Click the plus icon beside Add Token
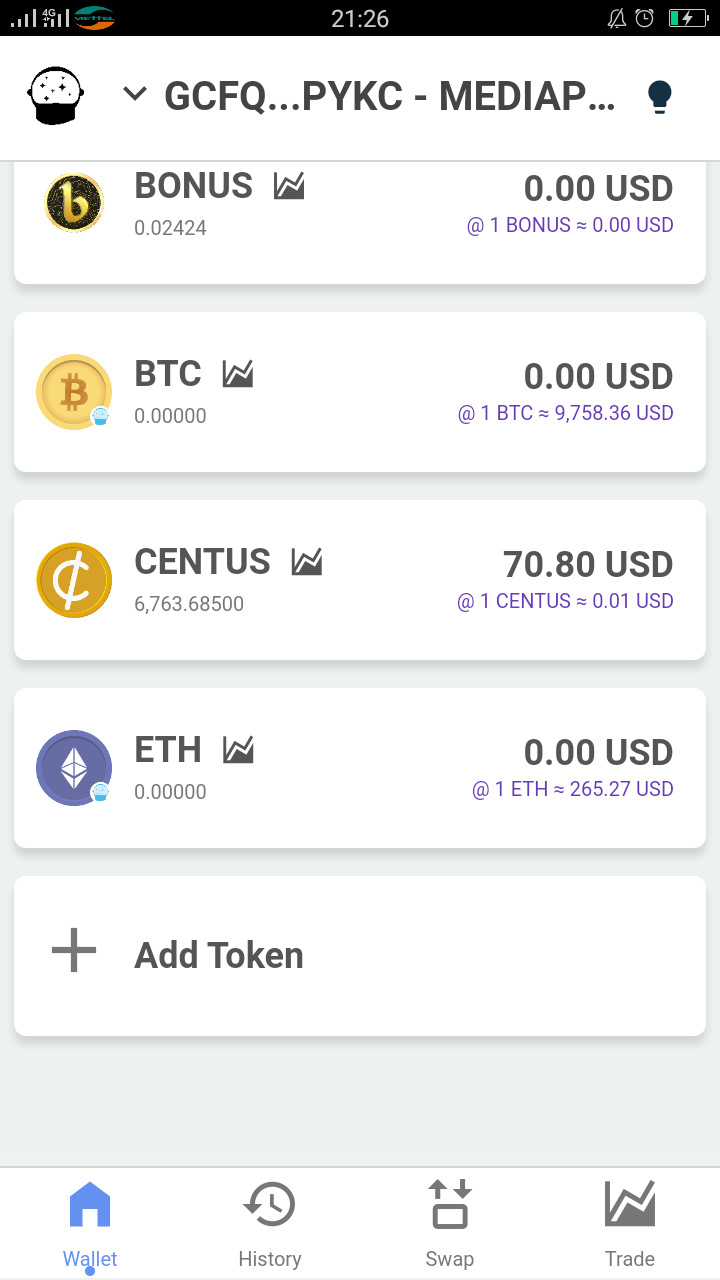720x1280 pixels. coord(74,951)
